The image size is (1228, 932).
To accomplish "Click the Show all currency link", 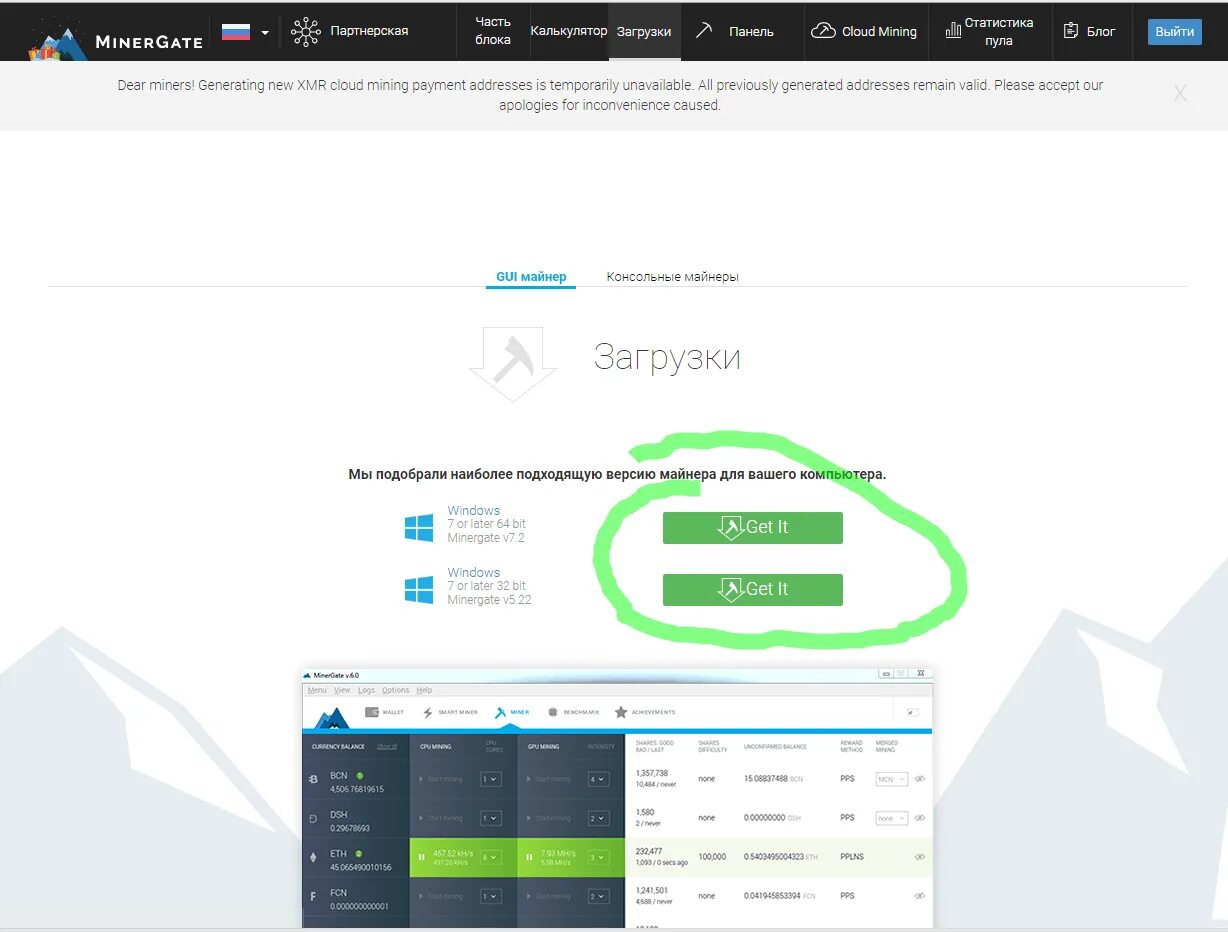I will click(x=387, y=746).
